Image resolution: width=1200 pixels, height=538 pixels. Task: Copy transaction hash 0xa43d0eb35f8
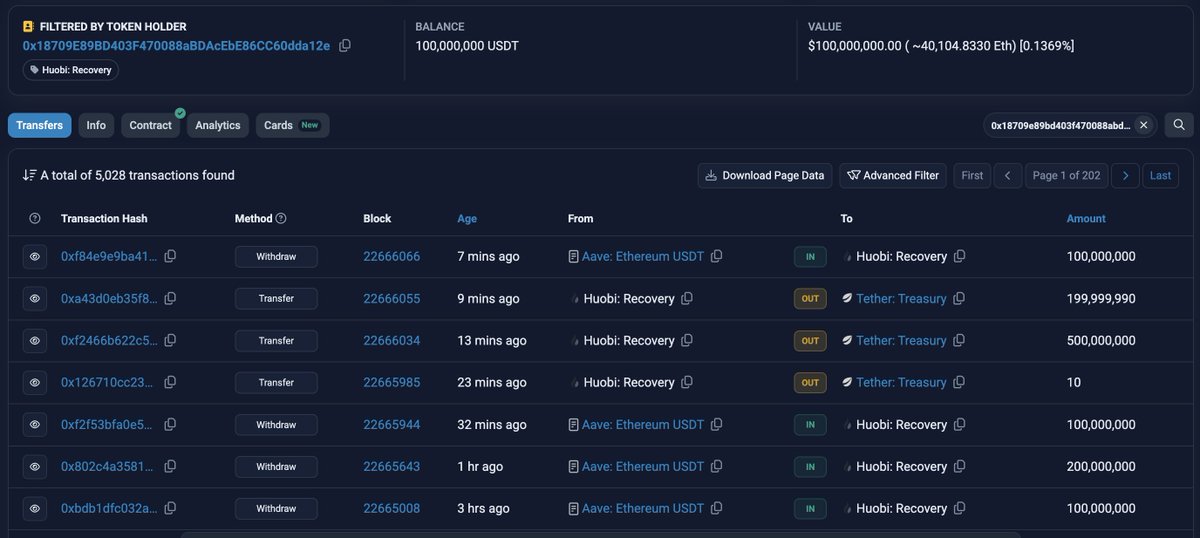pyautogui.click(x=170, y=299)
